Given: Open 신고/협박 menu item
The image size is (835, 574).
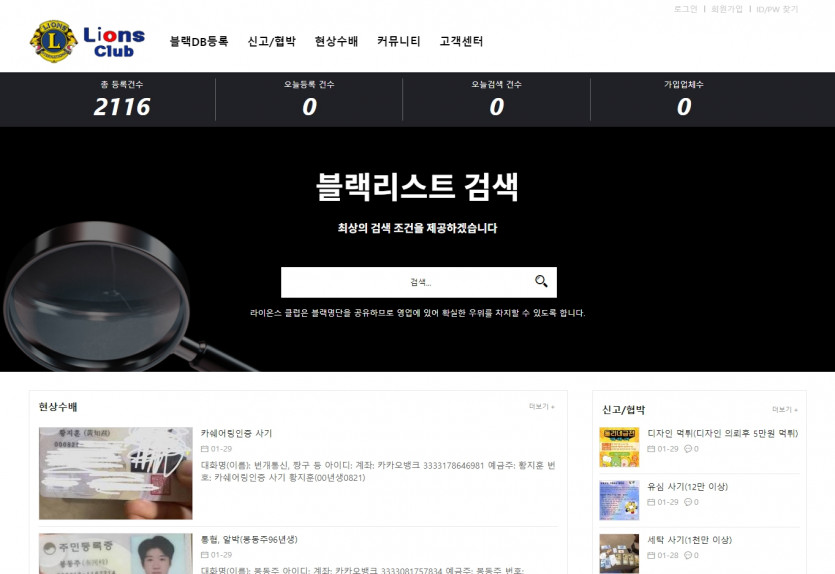Looking at the screenshot, I should tap(271, 42).
